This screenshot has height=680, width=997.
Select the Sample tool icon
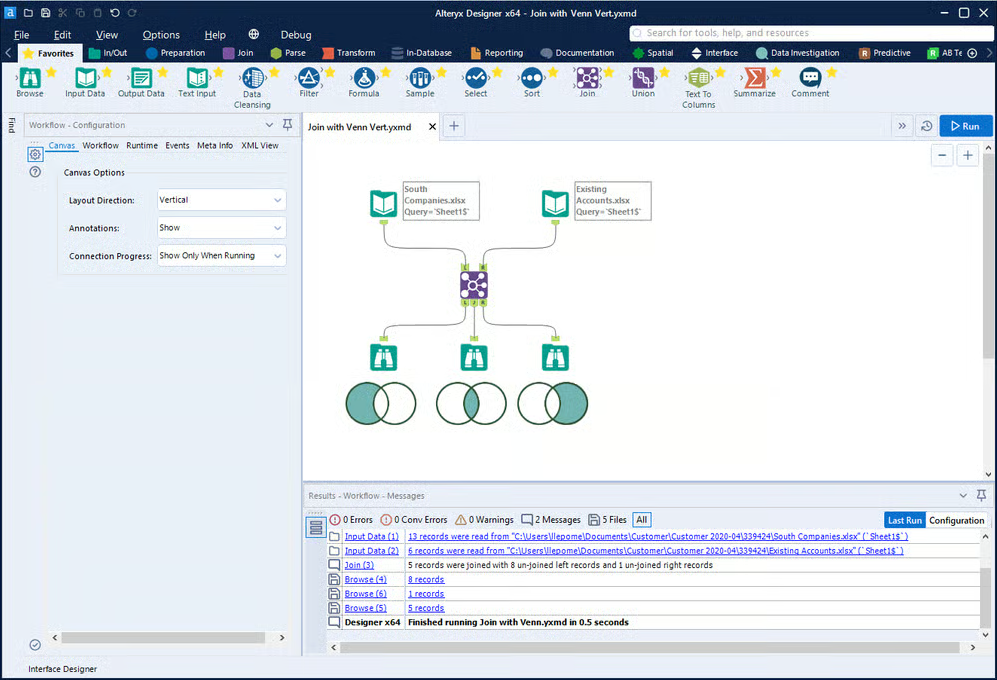coord(420,78)
